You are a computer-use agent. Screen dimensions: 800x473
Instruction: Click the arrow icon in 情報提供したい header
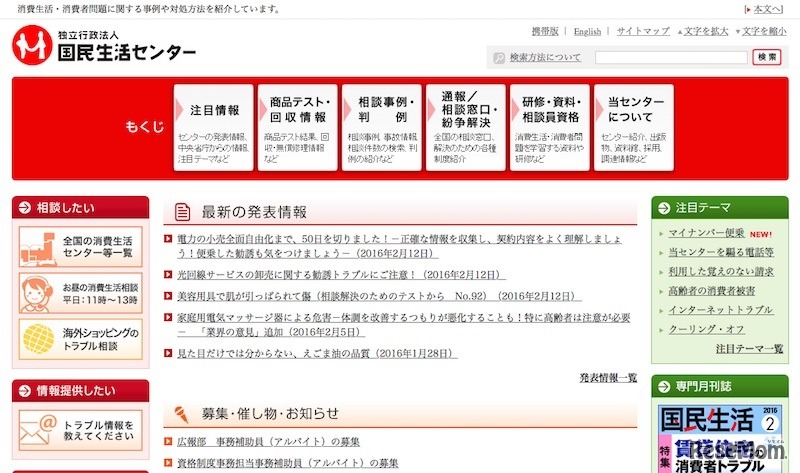tap(24, 391)
